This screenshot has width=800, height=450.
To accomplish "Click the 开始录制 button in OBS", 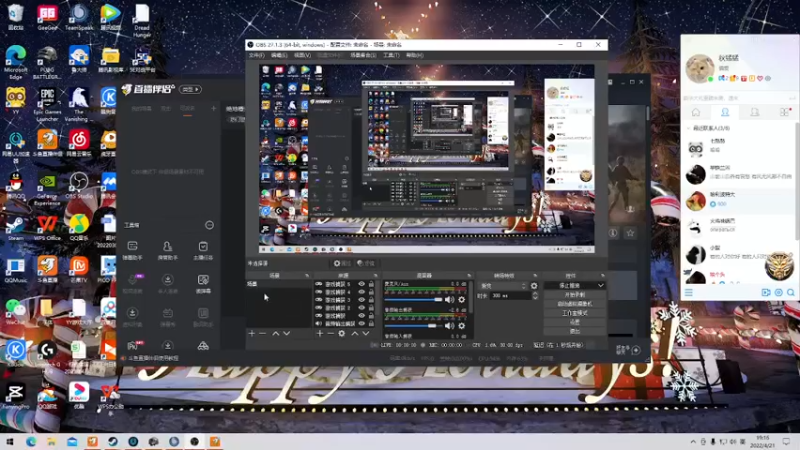I will (x=574, y=295).
